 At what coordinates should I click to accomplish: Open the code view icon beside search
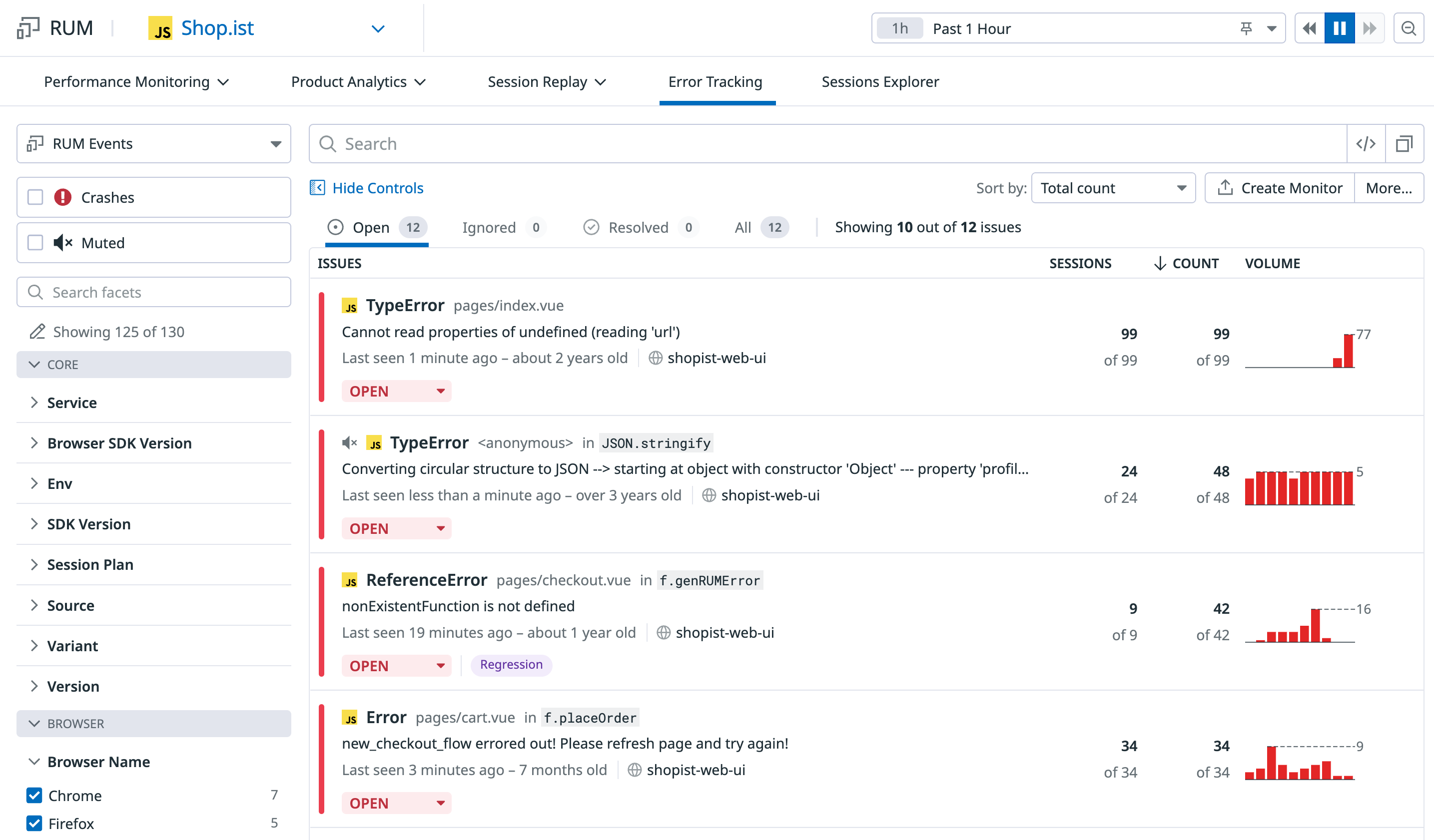tap(1366, 144)
